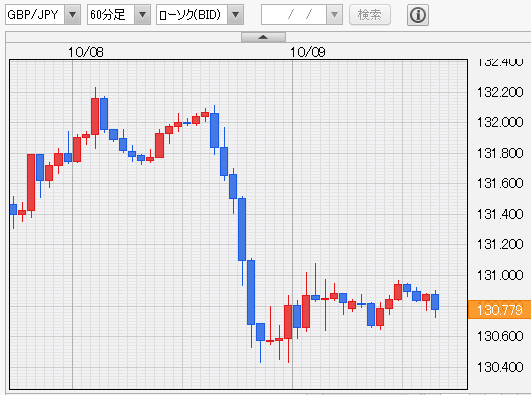Click the 131.800 price axis label
Screen dimensions: 531x395
pyautogui.click(x=500, y=153)
